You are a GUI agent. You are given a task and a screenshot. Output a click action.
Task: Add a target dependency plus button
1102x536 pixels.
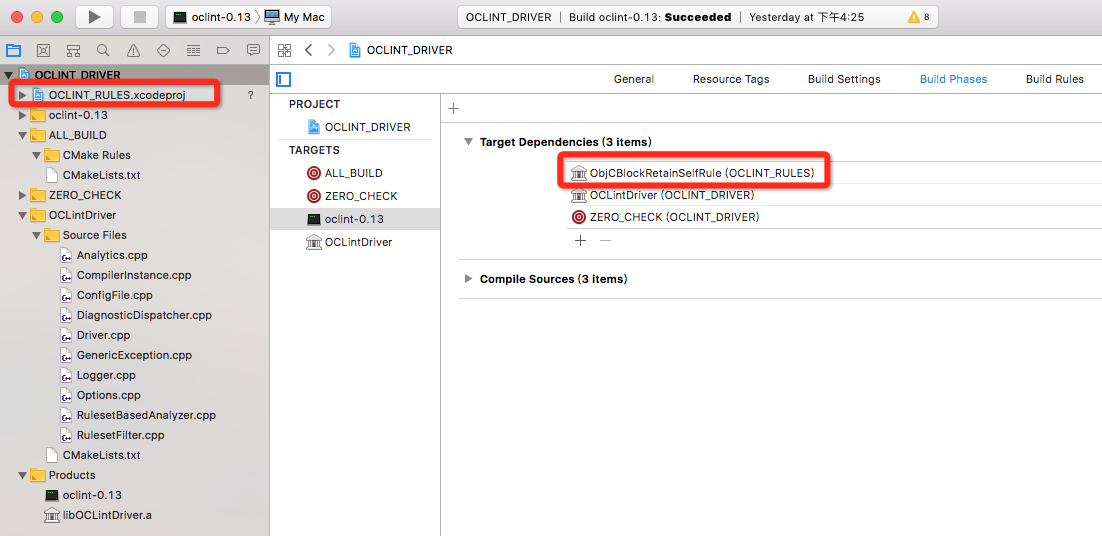click(x=581, y=241)
